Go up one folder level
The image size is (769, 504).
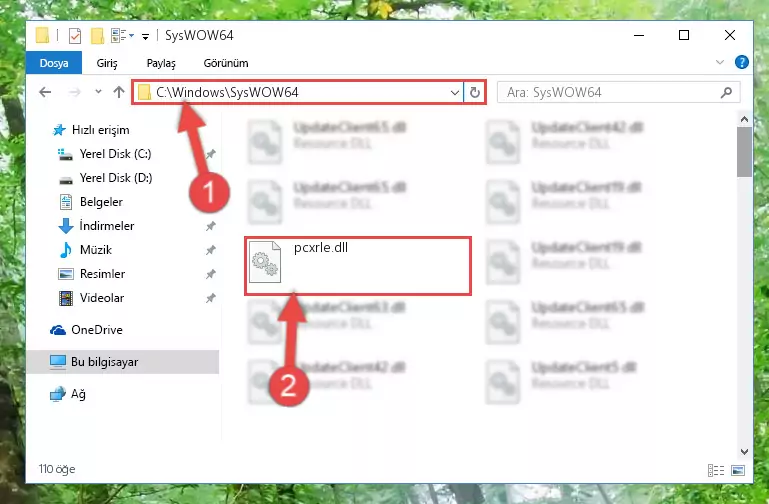119,92
